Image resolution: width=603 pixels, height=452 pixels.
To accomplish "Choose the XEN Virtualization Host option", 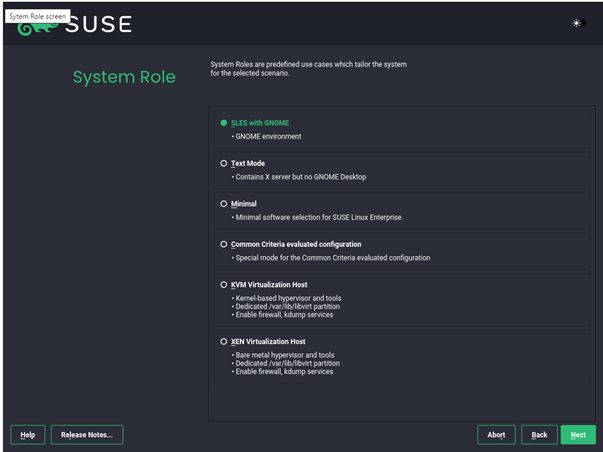I will point(224,341).
